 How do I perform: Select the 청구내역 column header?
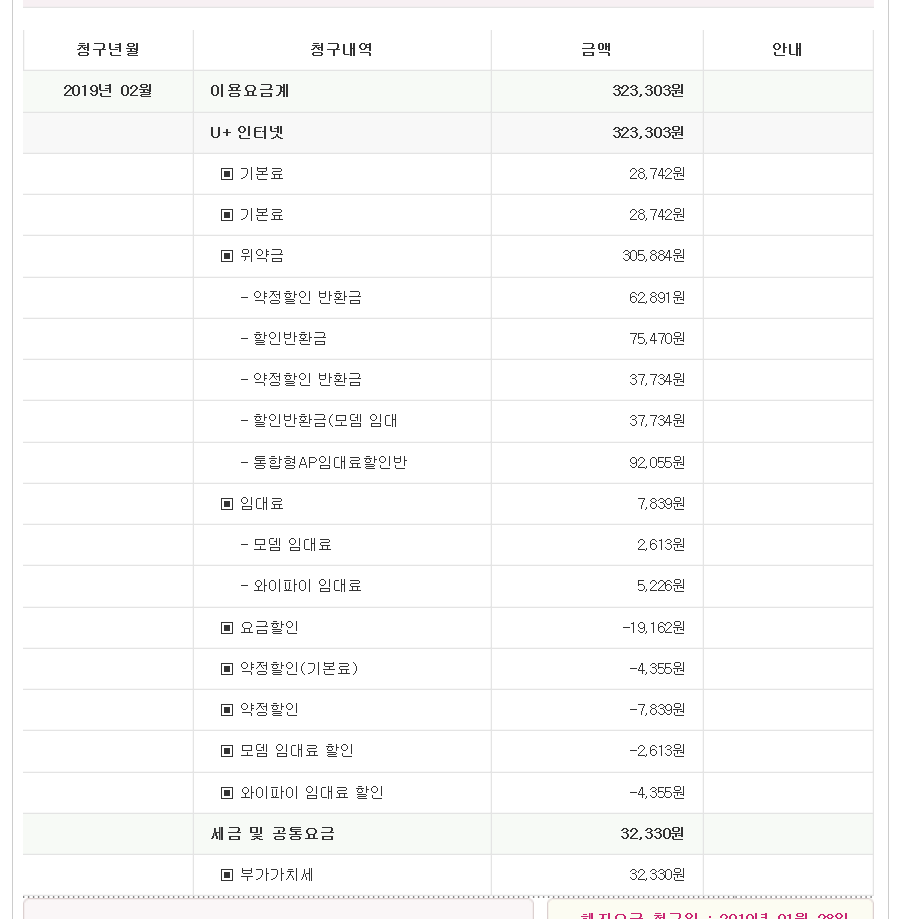342,50
